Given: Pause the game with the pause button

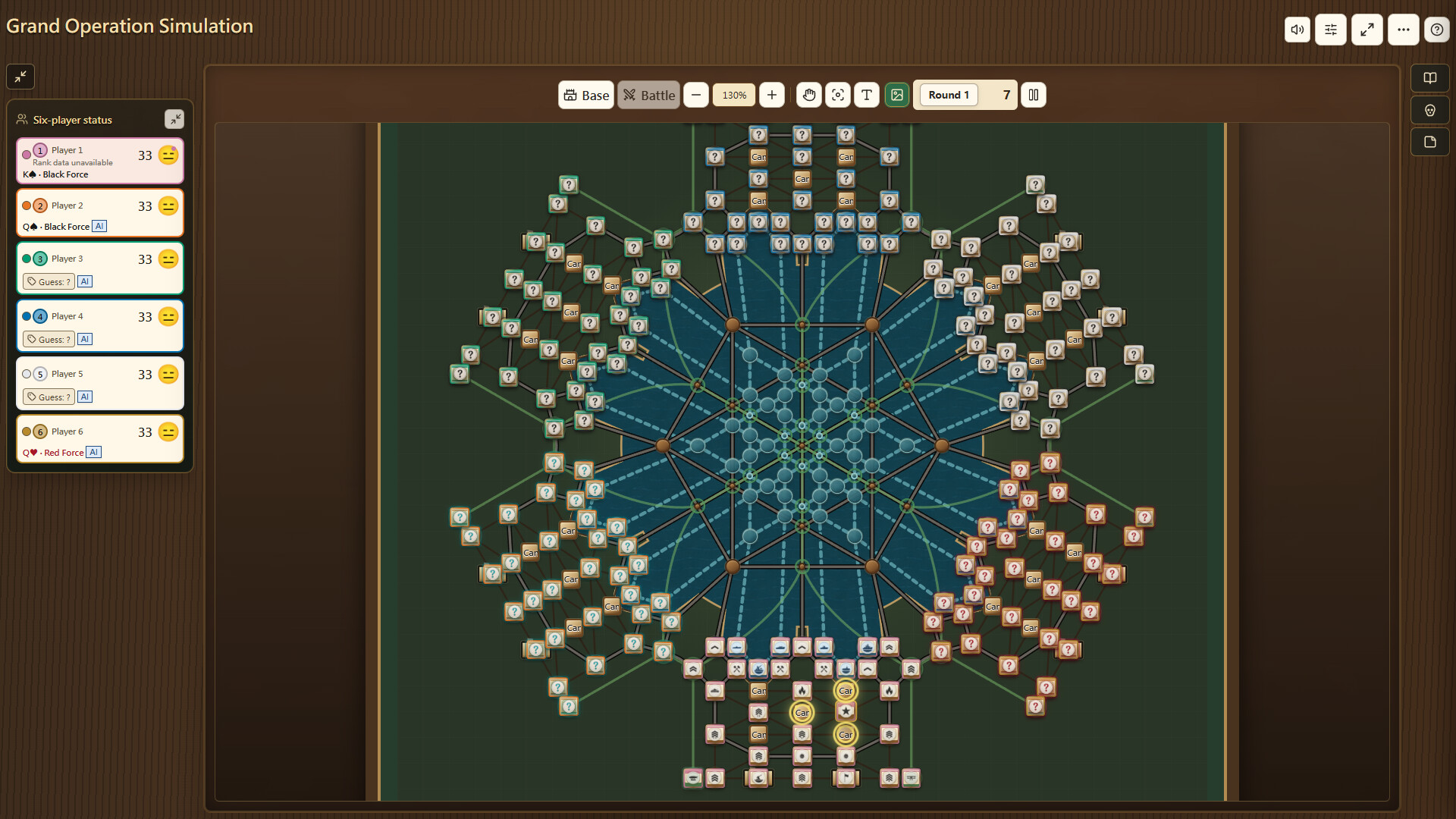Looking at the screenshot, I should pyautogui.click(x=1034, y=95).
